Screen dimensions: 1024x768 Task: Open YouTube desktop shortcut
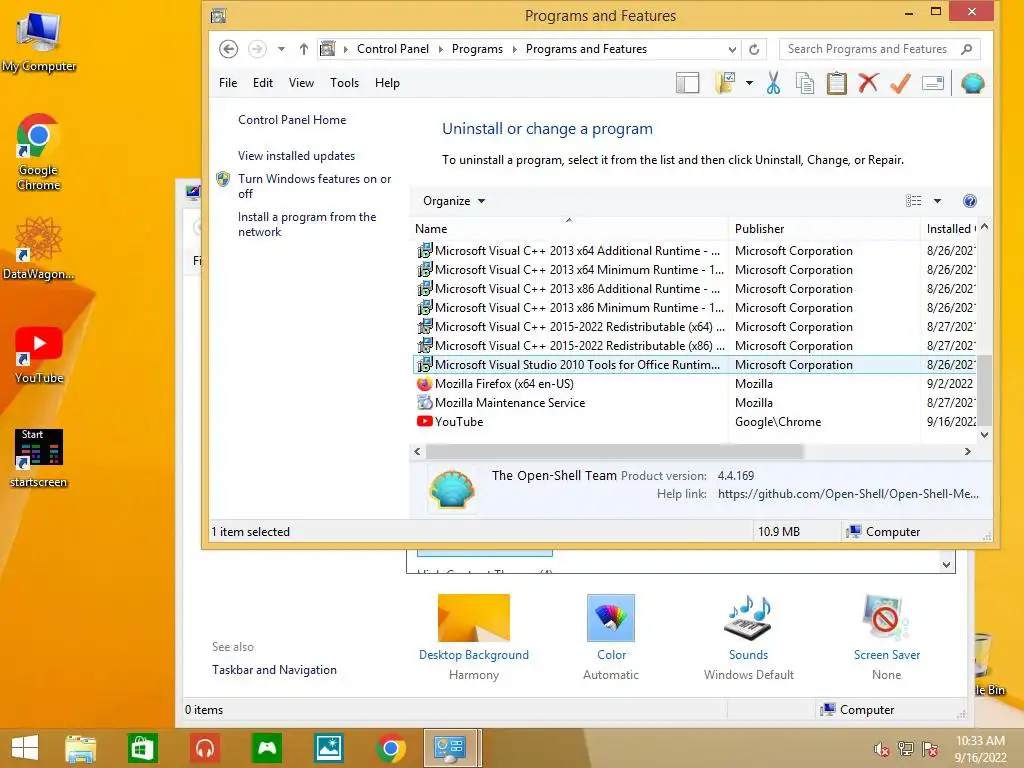39,355
